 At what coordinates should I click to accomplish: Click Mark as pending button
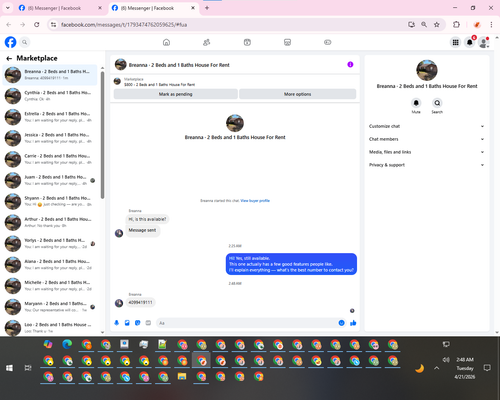pyautogui.click(x=176, y=94)
